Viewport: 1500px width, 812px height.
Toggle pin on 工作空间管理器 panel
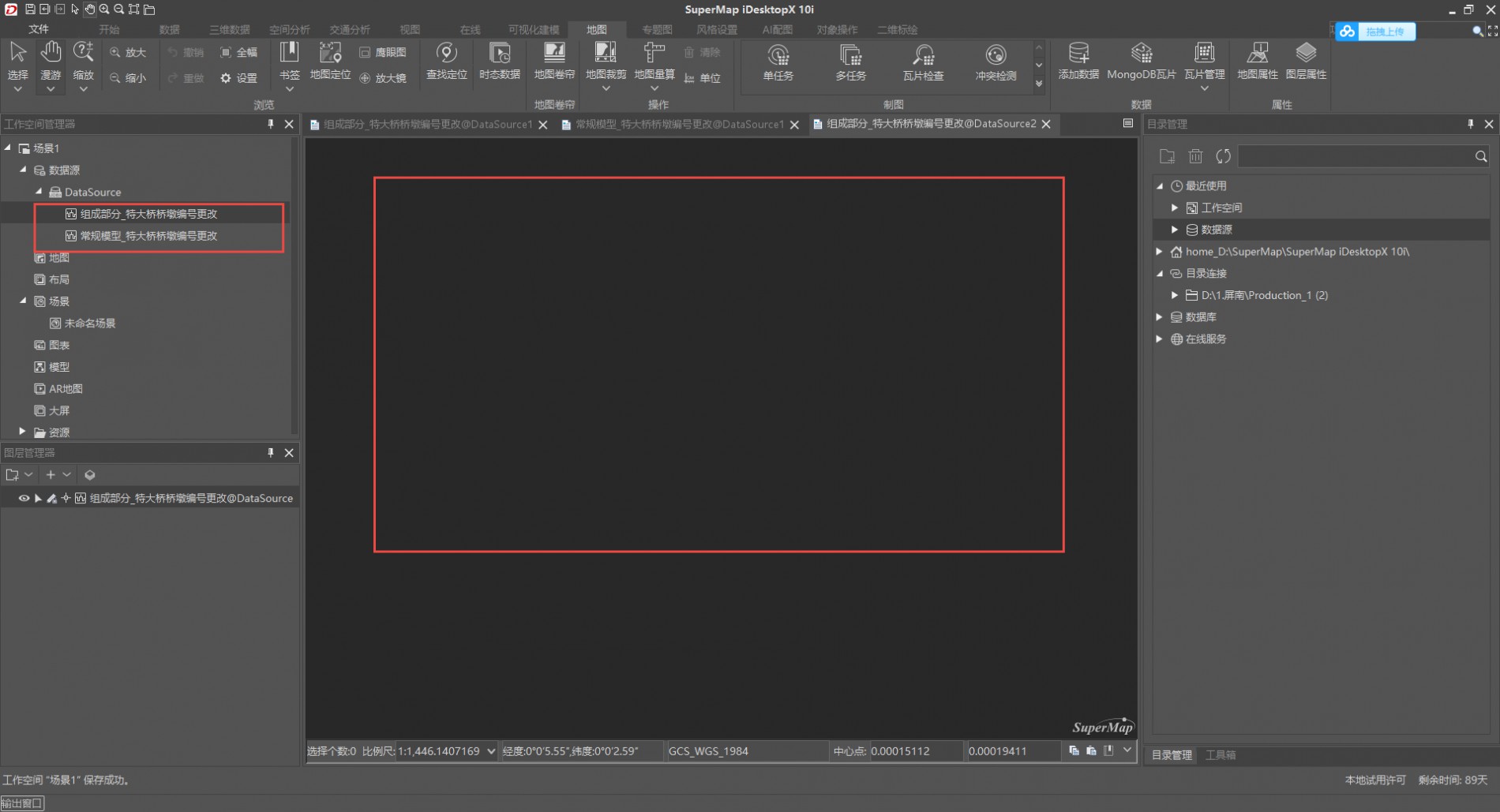point(271,124)
